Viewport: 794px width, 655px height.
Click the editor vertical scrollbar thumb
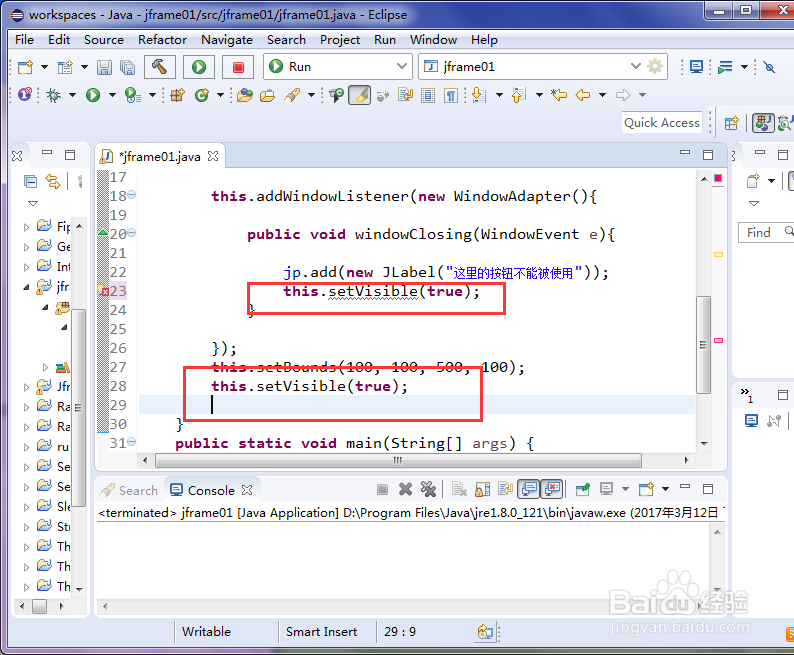click(703, 344)
